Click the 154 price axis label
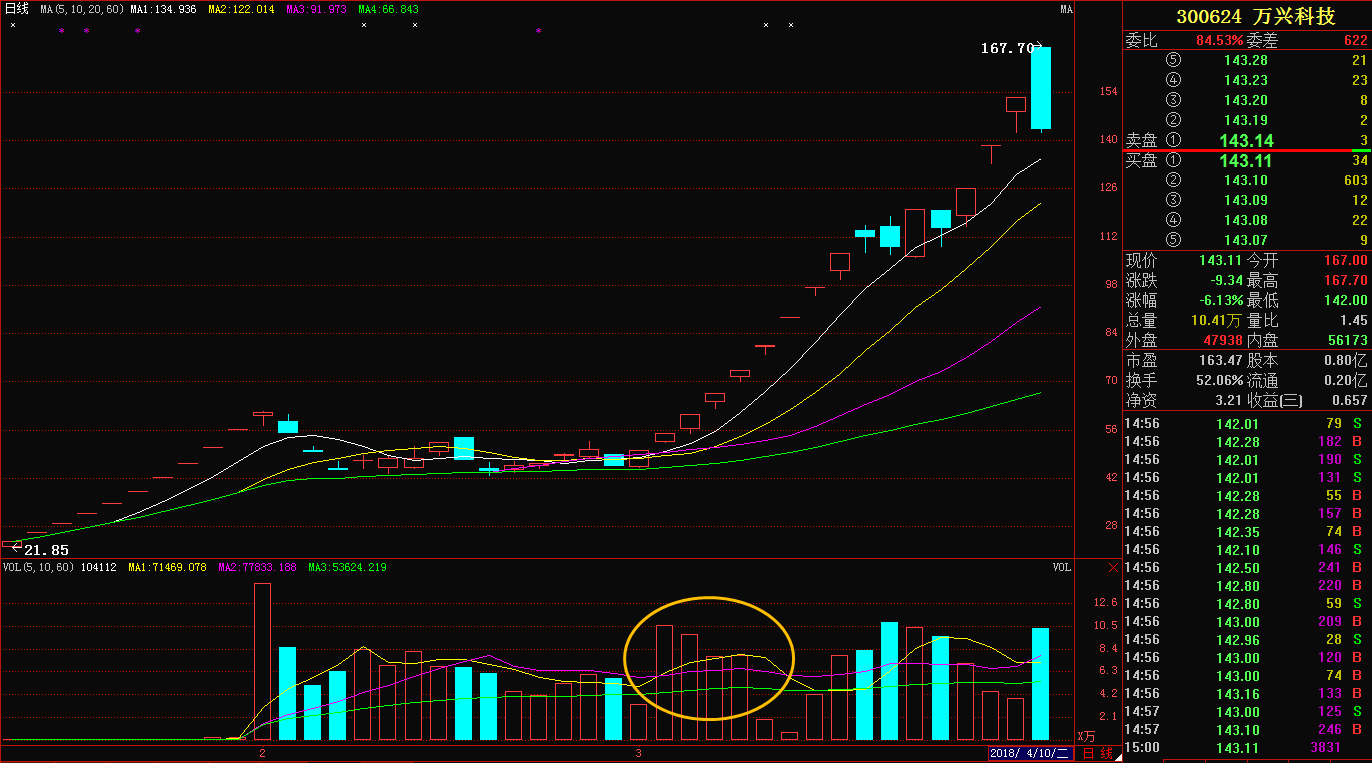This screenshot has height=763, width=1372. 1108,91
